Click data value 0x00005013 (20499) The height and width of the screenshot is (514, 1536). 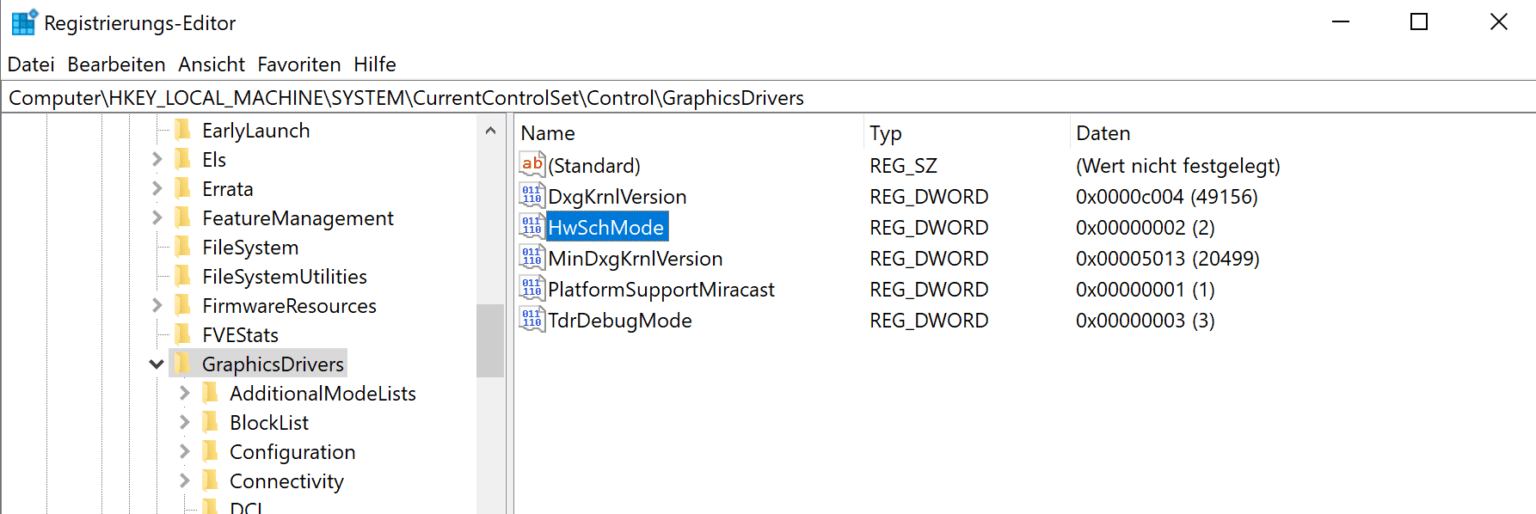pyautogui.click(x=1167, y=258)
